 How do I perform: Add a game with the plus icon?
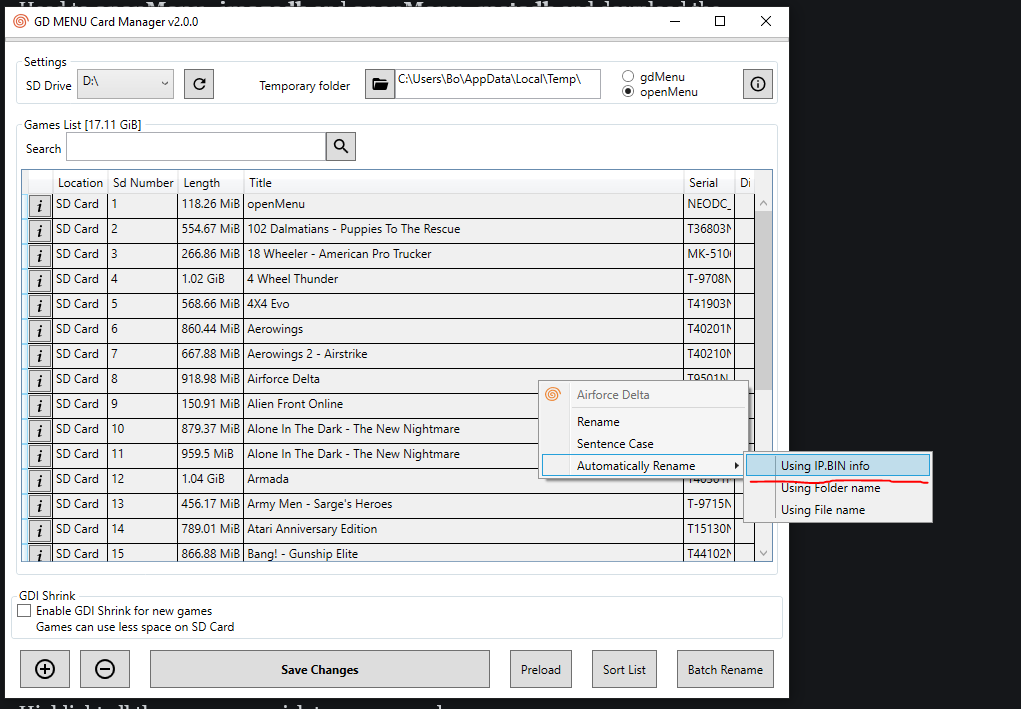(44, 669)
